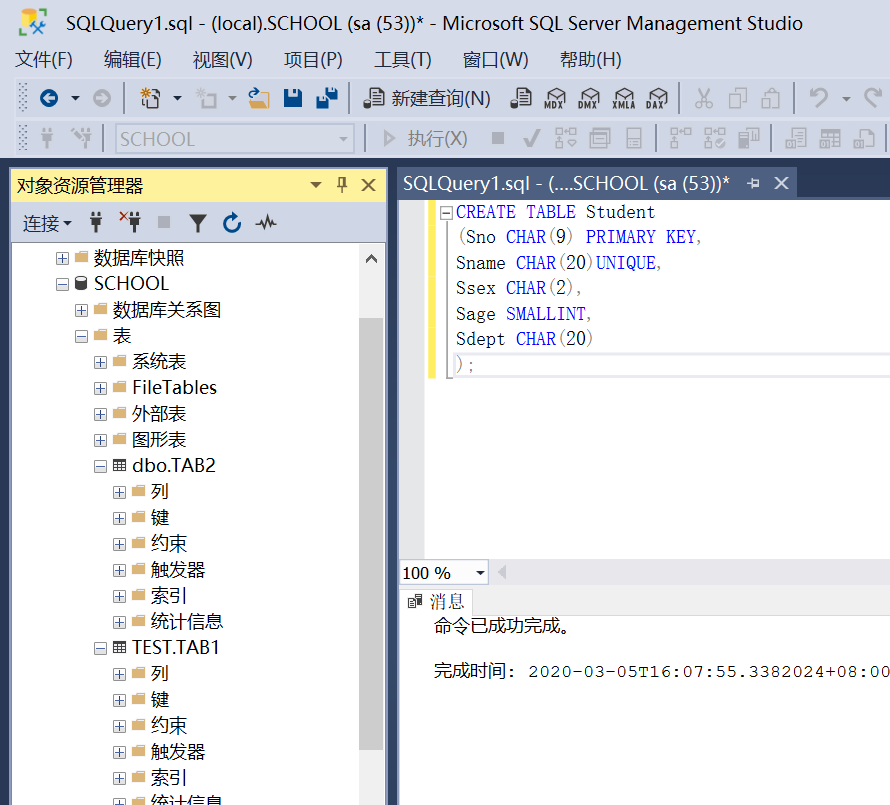Expand the 数据库关系图 node

(x=81, y=311)
